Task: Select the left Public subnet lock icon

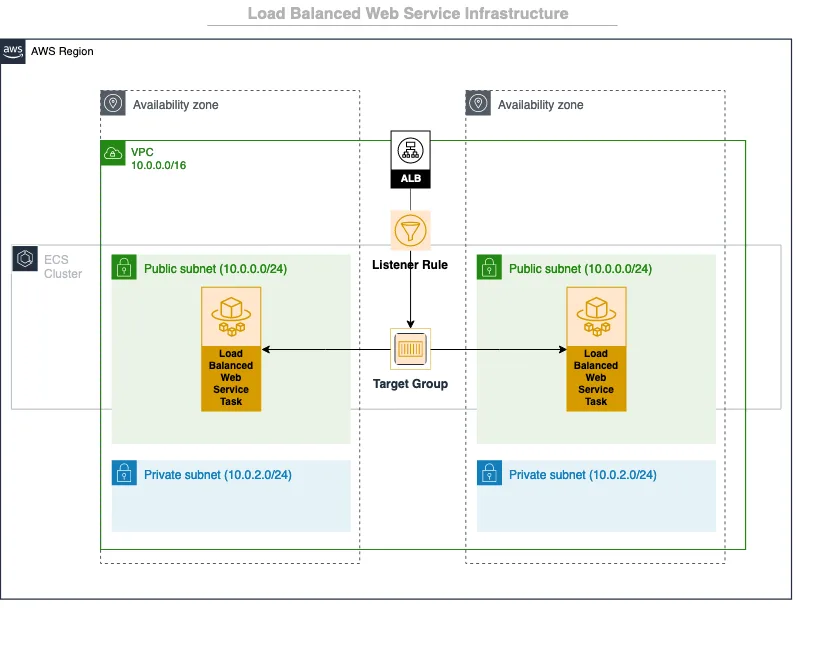Action: click(x=123, y=268)
